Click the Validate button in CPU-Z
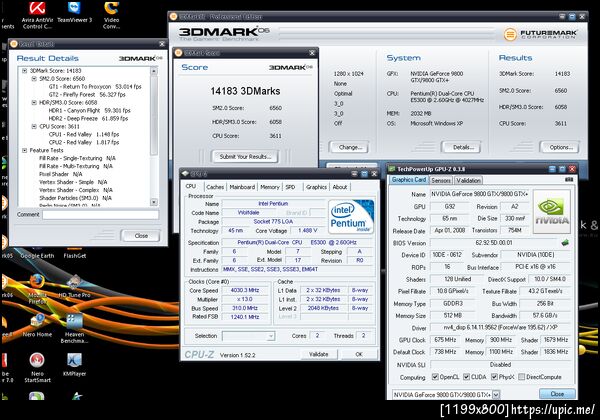 click(318, 354)
